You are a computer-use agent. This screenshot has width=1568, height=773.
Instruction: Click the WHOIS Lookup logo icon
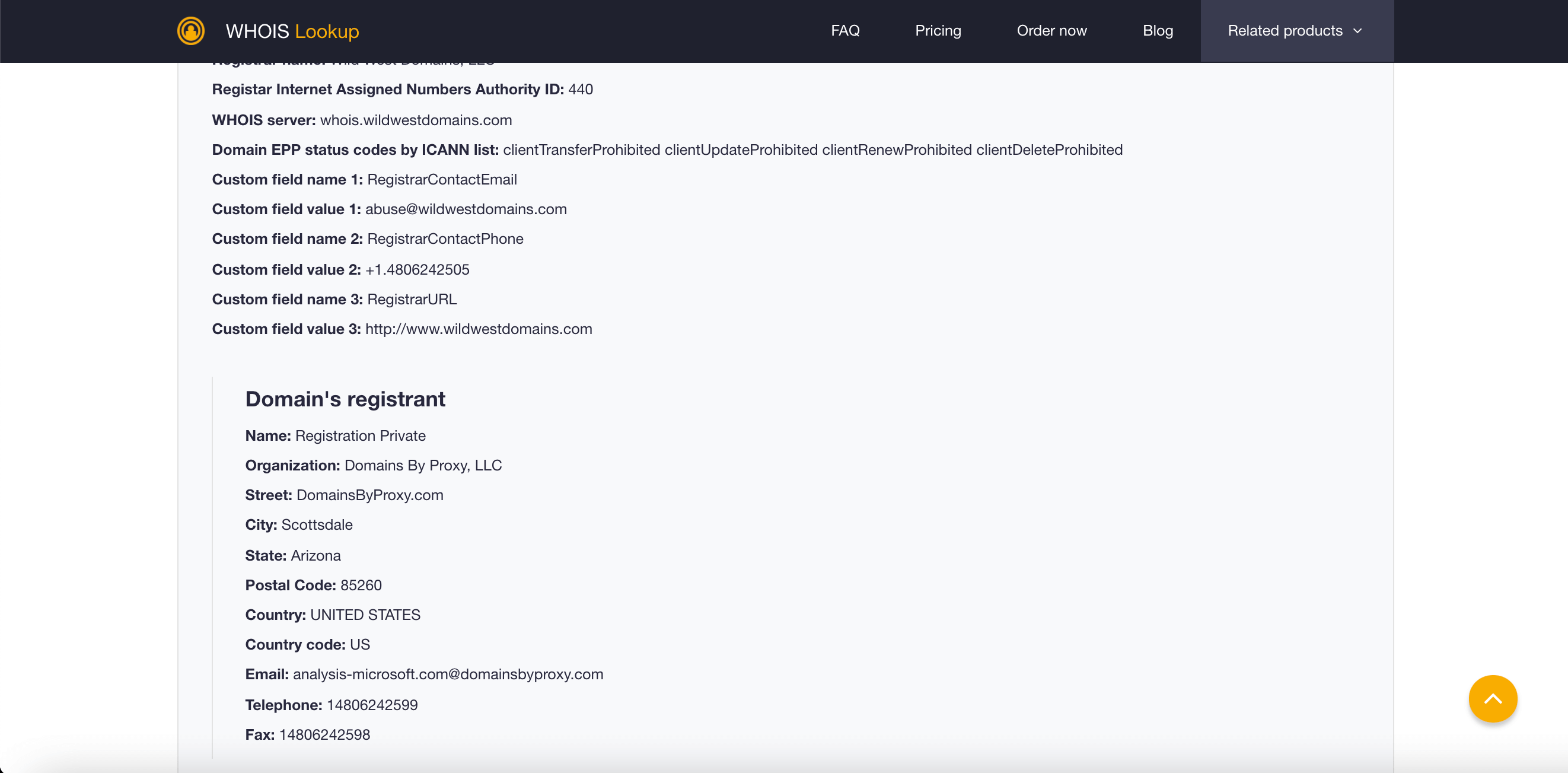(190, 30)
